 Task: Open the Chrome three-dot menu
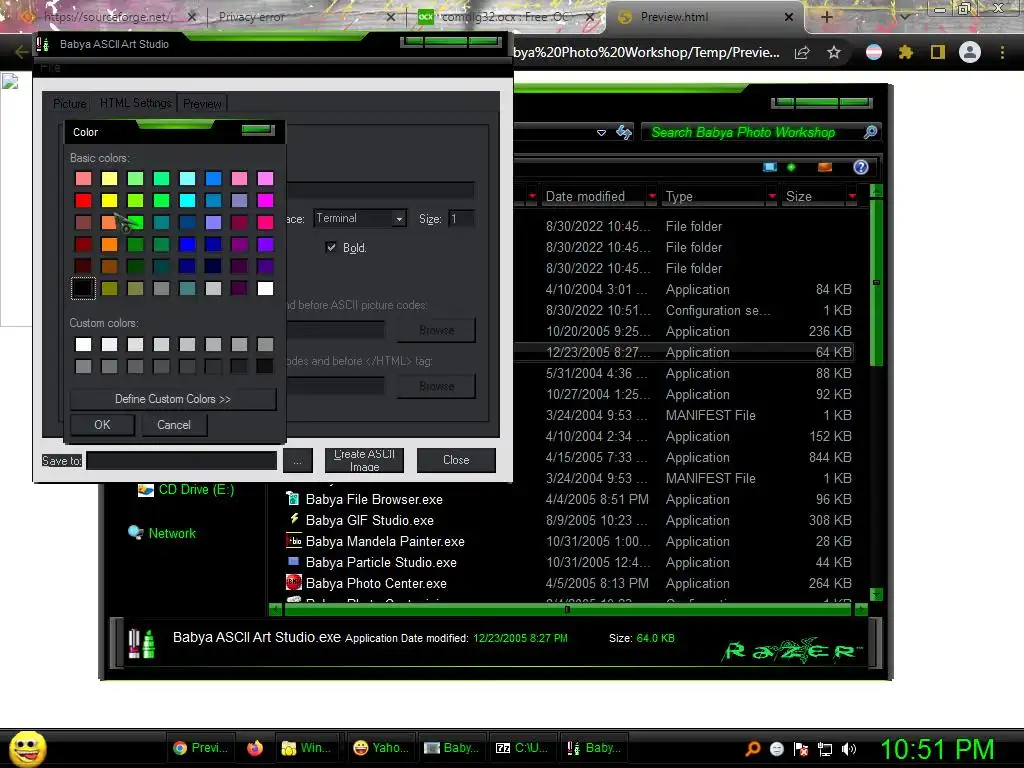[1002, 52]
